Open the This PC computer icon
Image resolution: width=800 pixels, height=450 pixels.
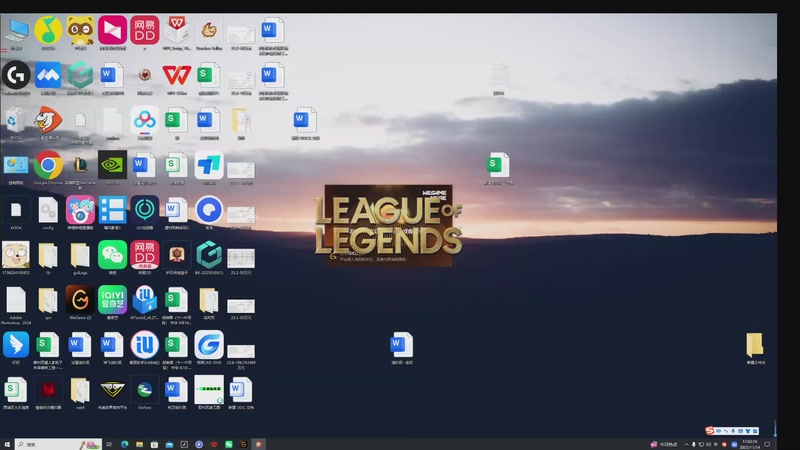[17, 31]
